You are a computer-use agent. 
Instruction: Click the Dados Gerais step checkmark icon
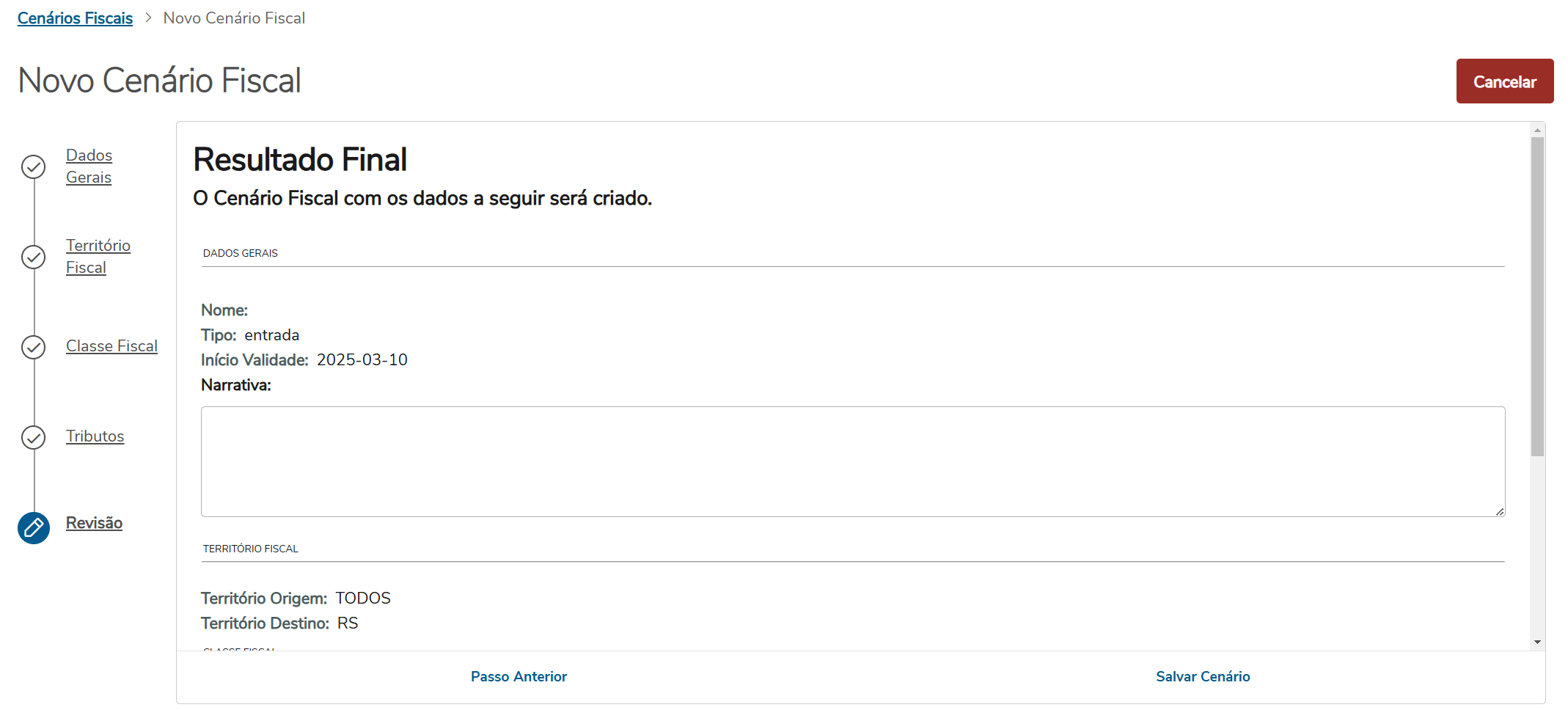click(x=34, y=167)
